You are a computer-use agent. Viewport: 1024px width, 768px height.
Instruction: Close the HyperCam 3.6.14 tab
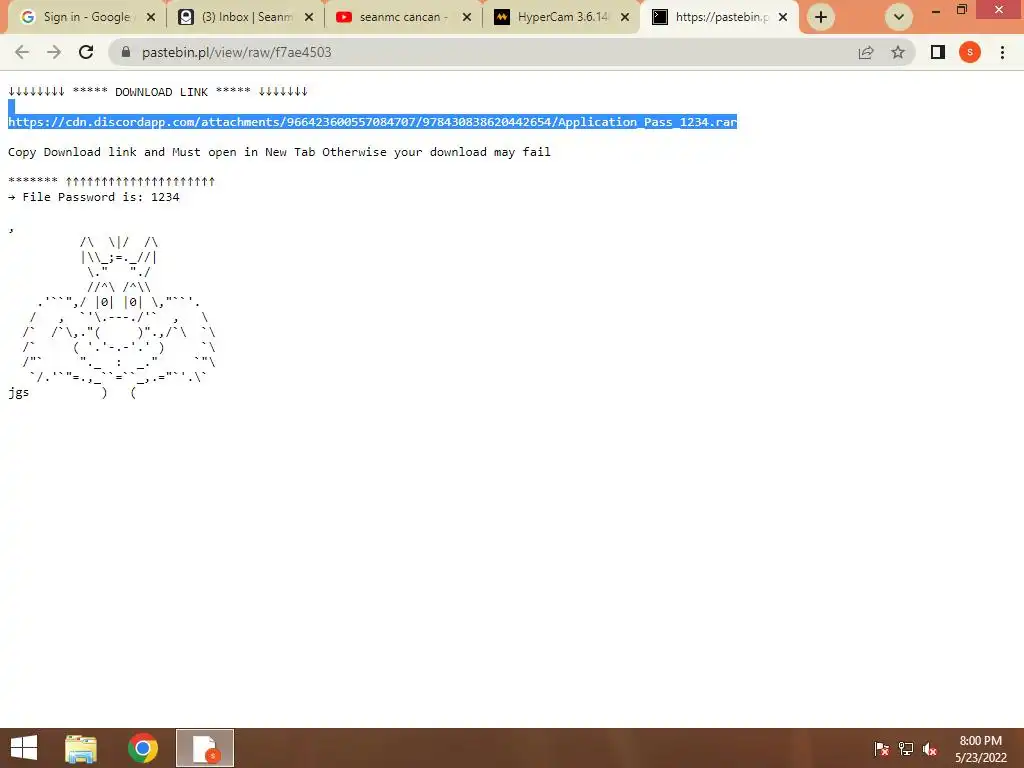click(625, 17)
